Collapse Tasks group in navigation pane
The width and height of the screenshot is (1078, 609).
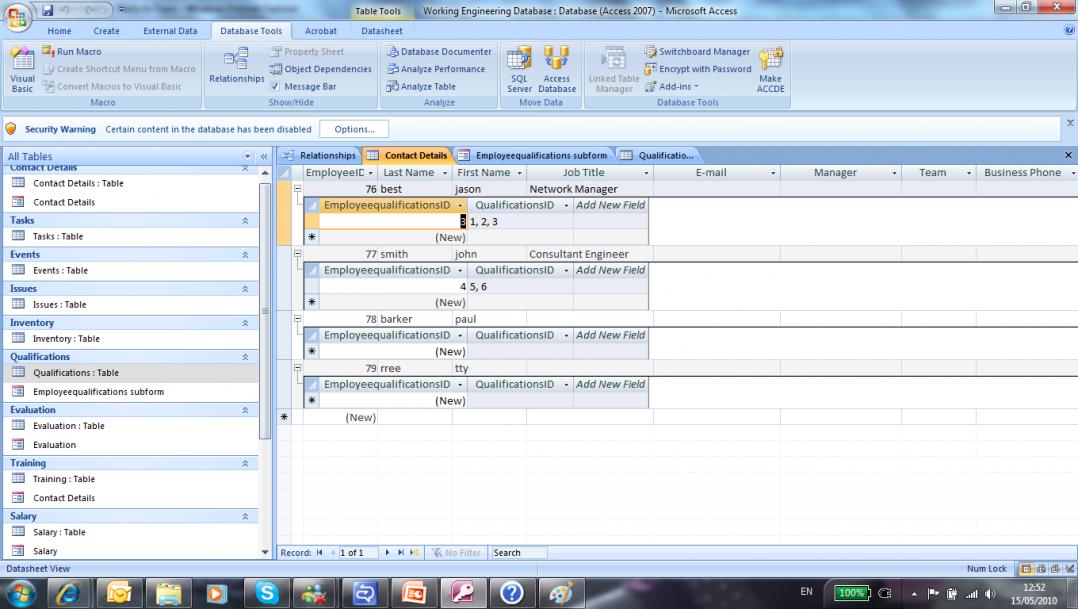pyautogui.click(x=245, y=221)
